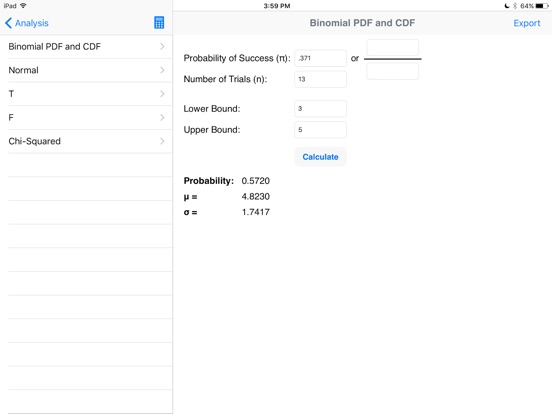
Task: Select Binomial PDF and CDF in list
Action: (x=86, y=46)
